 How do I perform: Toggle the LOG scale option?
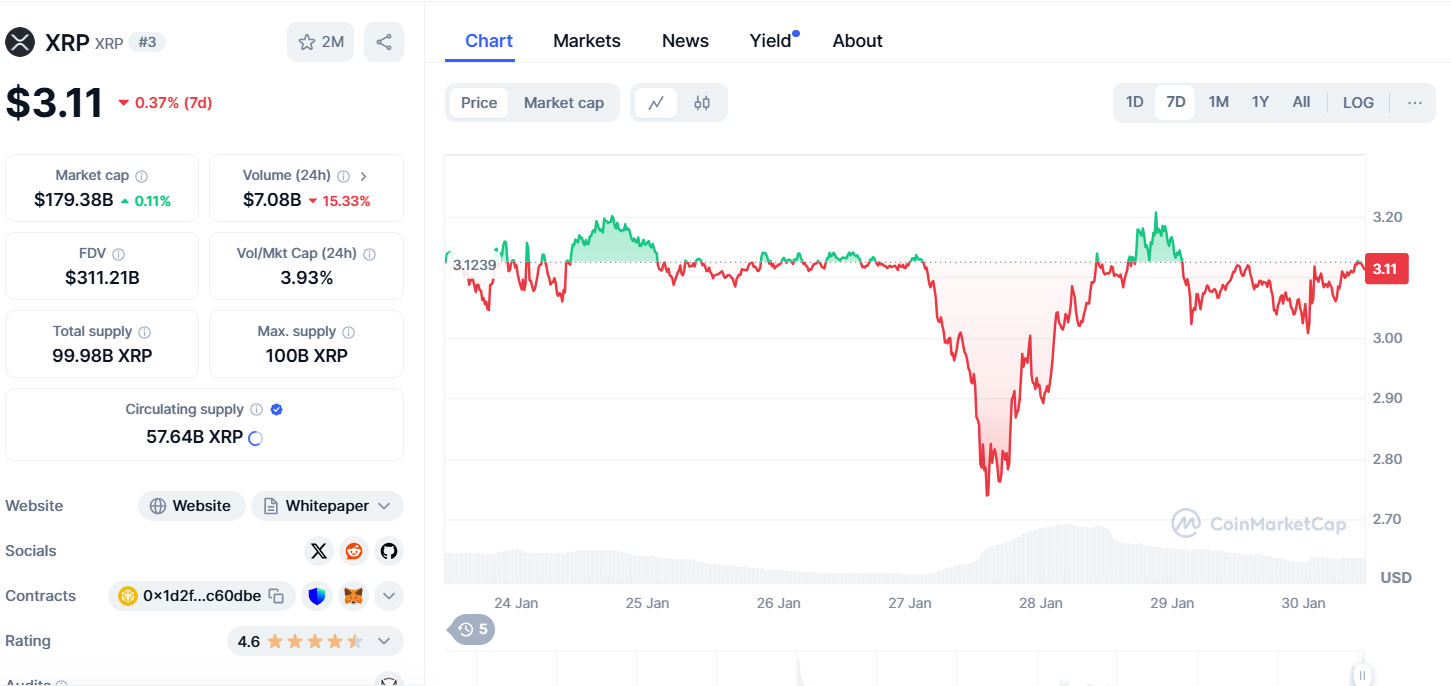[1358, 103]
